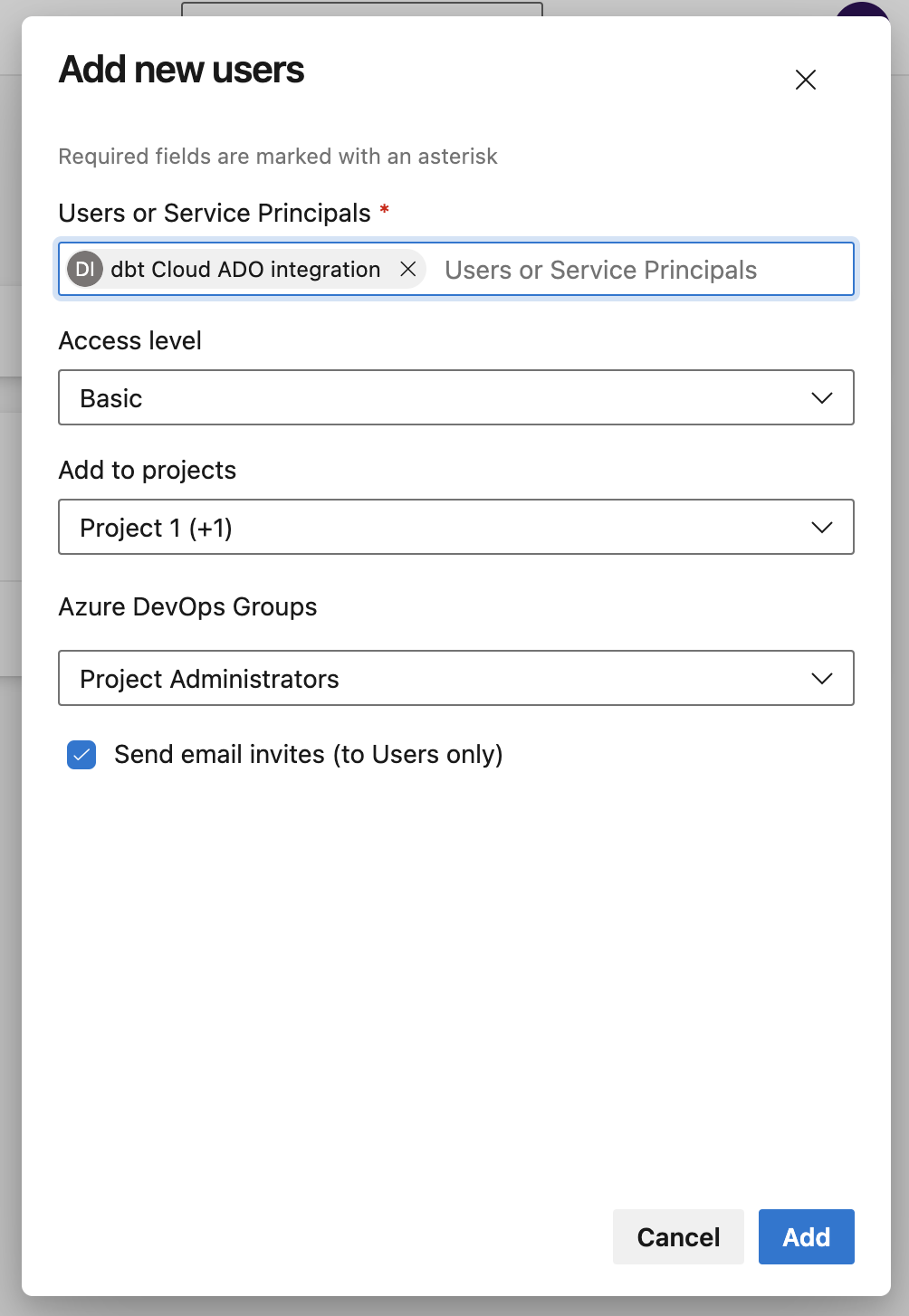
Task: Click the Project Administrators dropdown arrow
Action: click(820, 678)
